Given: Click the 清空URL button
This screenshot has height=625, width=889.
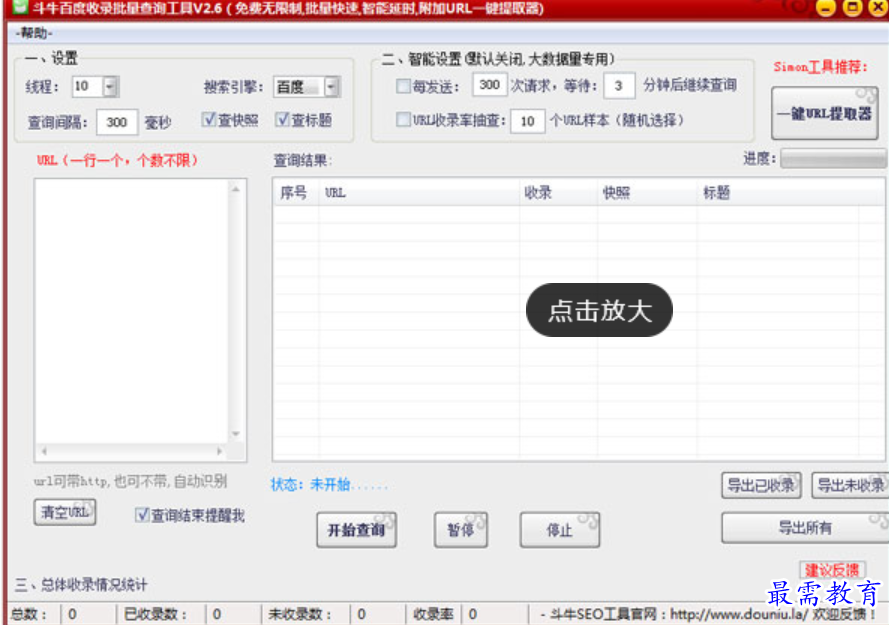Looking at the screenshot, I should (x=65, y=512).
